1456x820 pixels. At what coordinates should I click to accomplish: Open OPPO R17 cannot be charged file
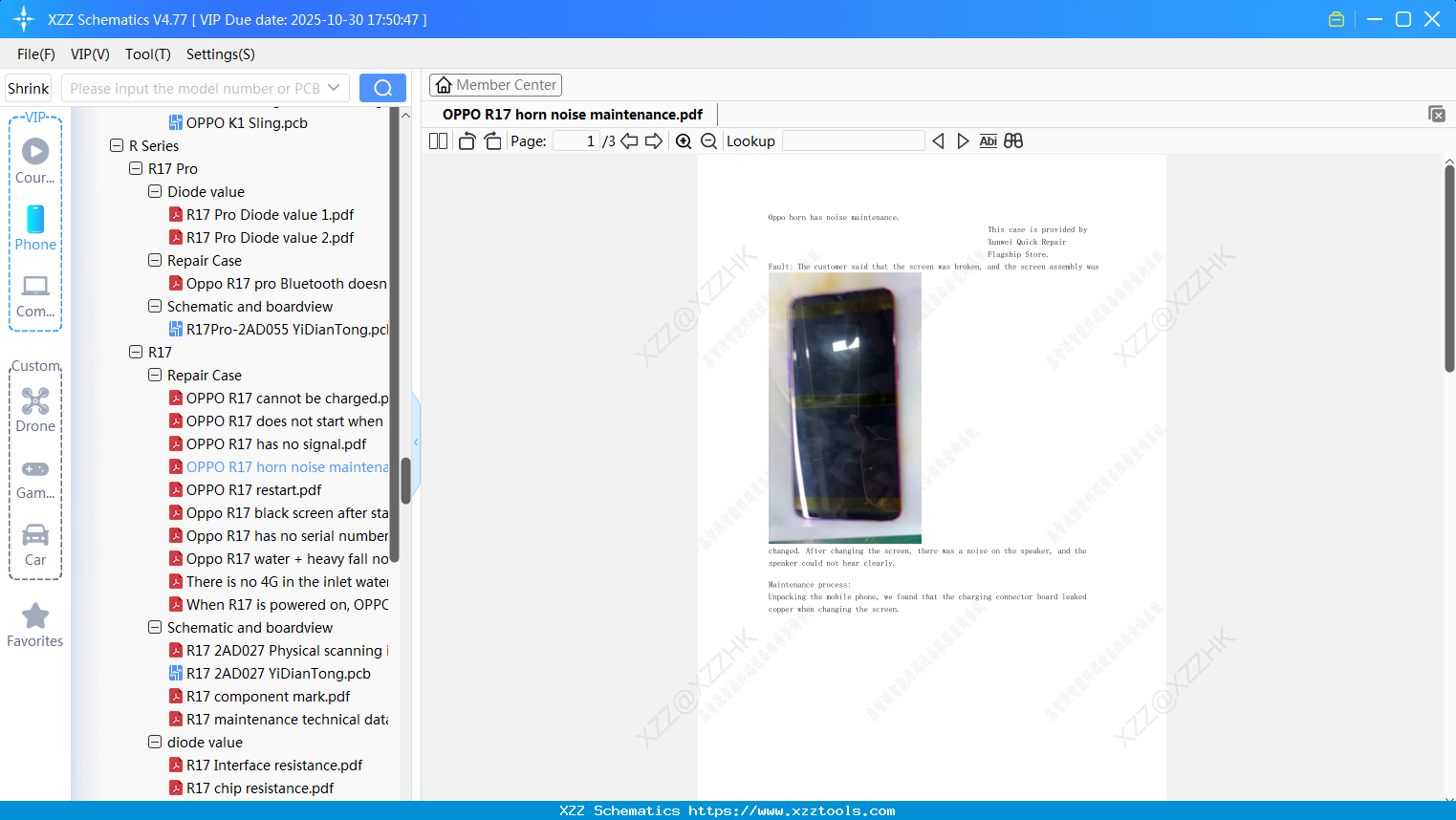coord(278,399)
